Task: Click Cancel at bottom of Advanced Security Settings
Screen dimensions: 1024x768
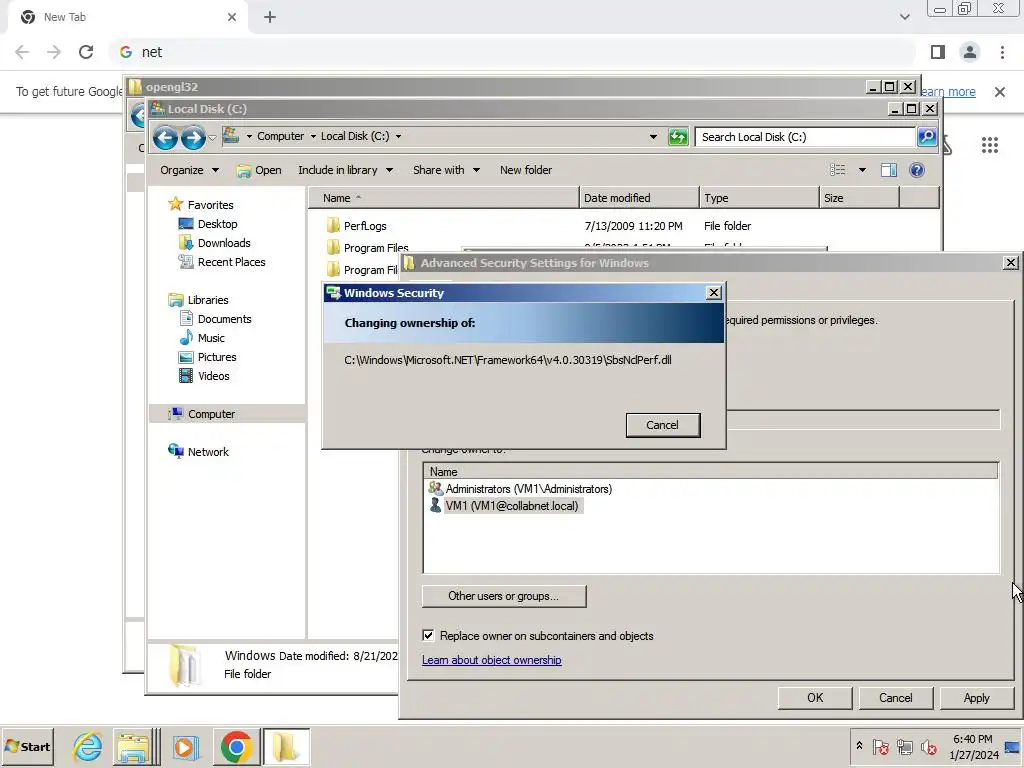Action: click(895, 698)
